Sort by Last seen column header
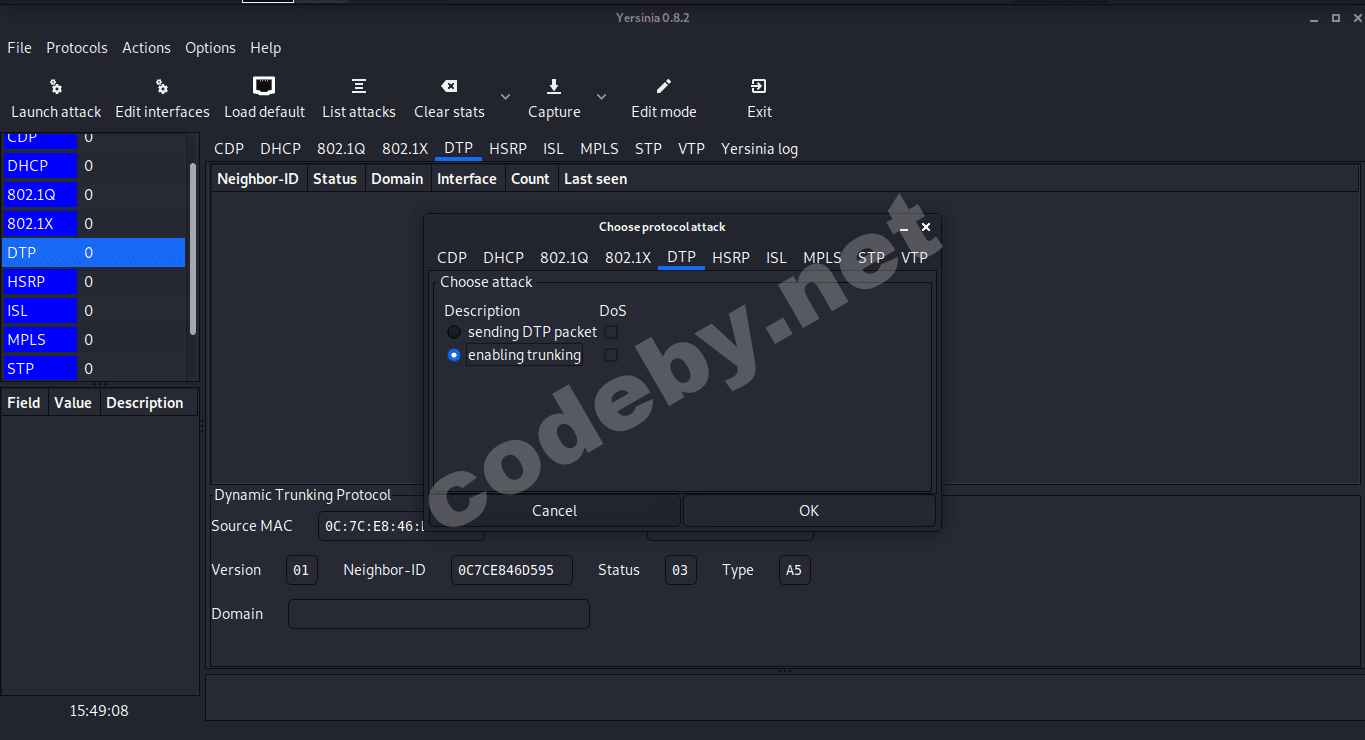The width and height of the screenshot is (1365, 740). click(x=596, y=179)
